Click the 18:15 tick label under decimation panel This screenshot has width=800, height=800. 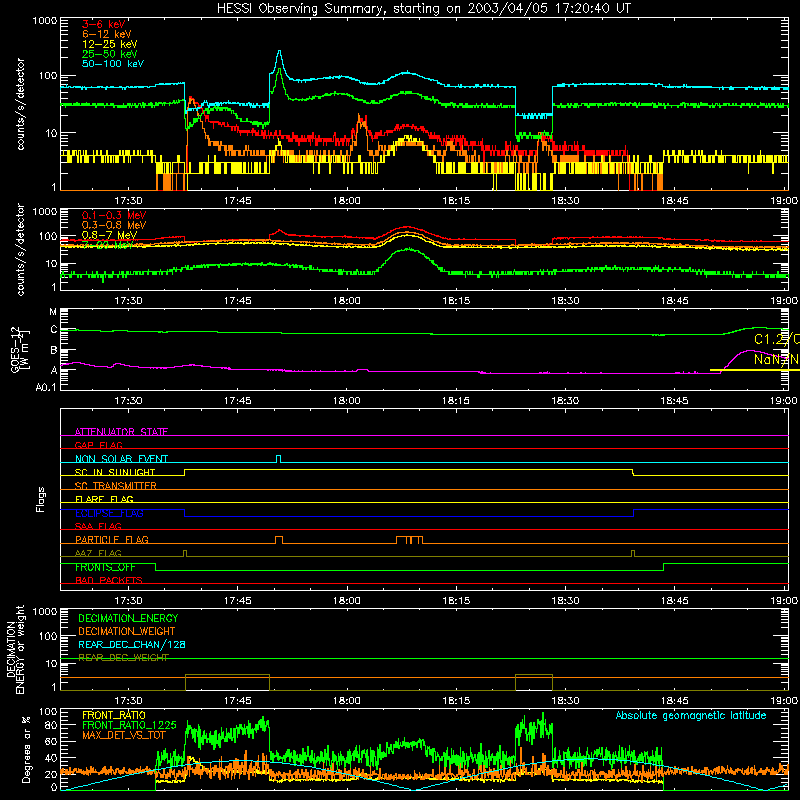pos(456,701)
